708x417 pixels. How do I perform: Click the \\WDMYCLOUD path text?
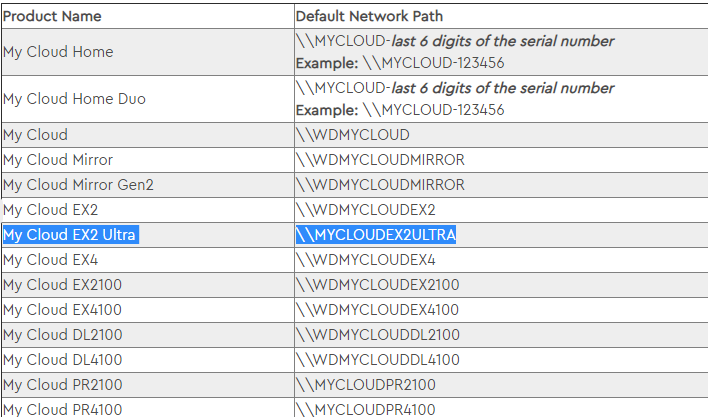(x=353, y=135)
